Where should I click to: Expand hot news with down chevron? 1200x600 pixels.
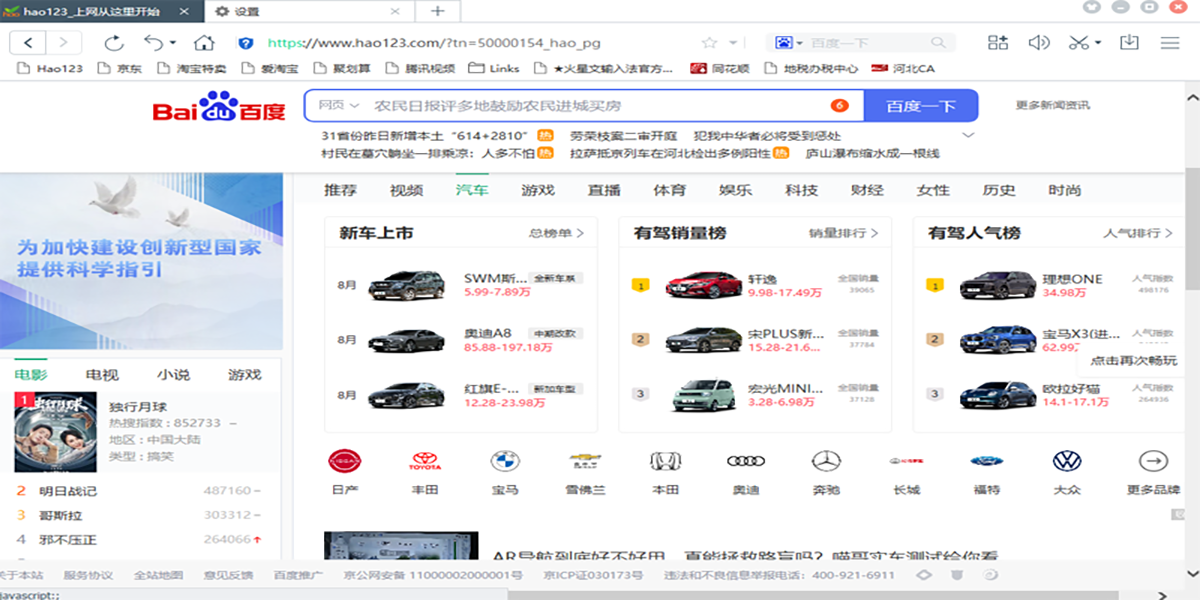(x=967, y=135)
